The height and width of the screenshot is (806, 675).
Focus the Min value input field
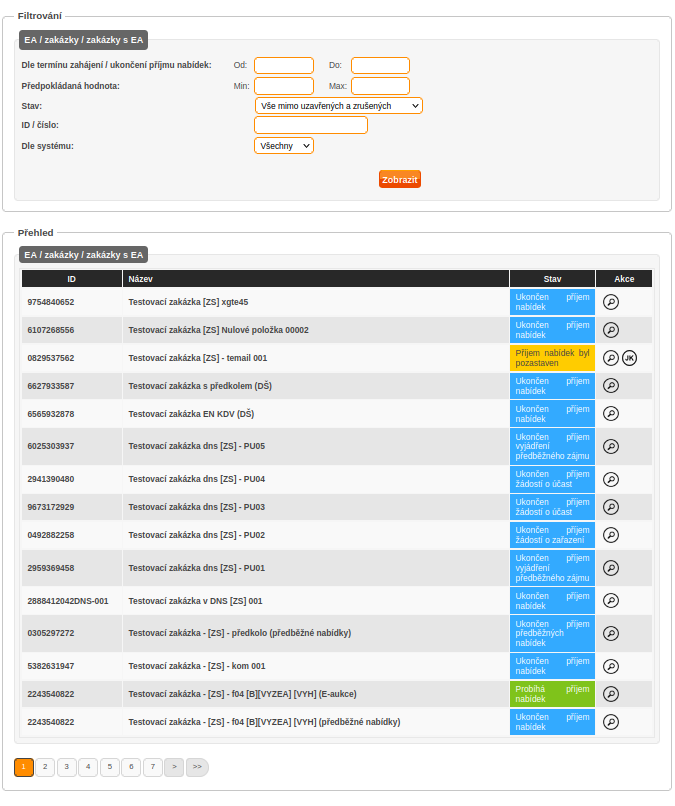coord(284,86)
